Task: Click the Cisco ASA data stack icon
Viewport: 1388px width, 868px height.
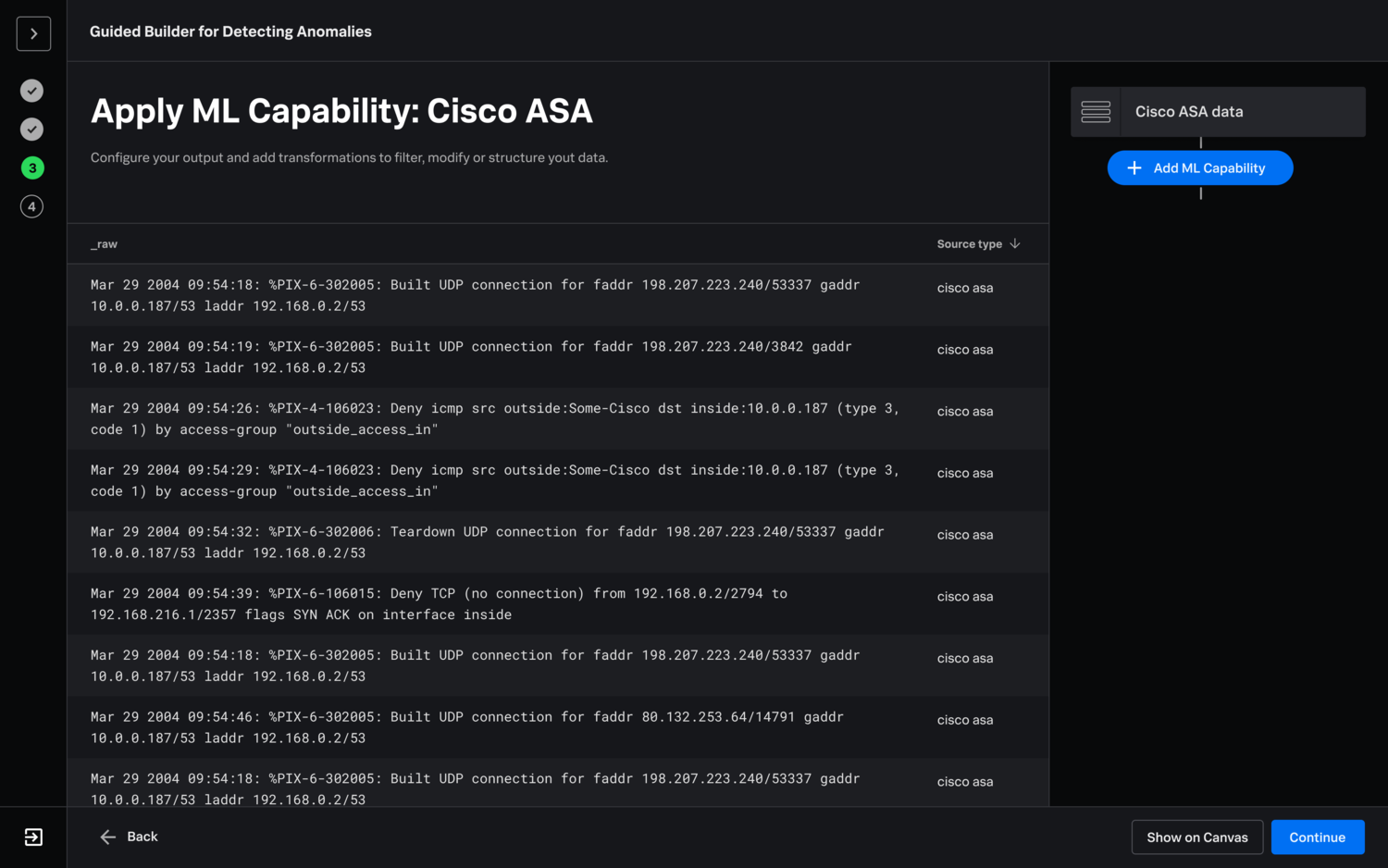Action: [x=1096, y=112]
